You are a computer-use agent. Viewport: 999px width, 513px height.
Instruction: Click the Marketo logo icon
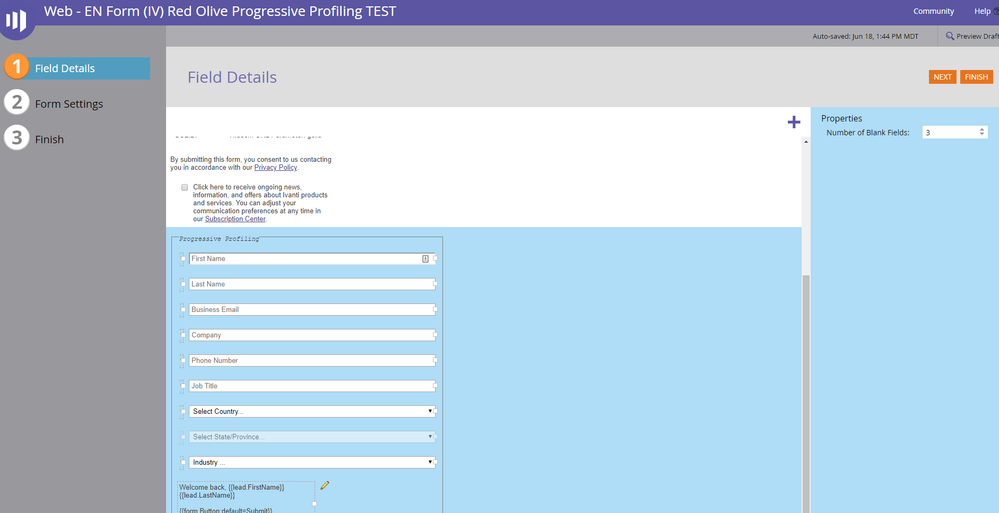point(17,20)
